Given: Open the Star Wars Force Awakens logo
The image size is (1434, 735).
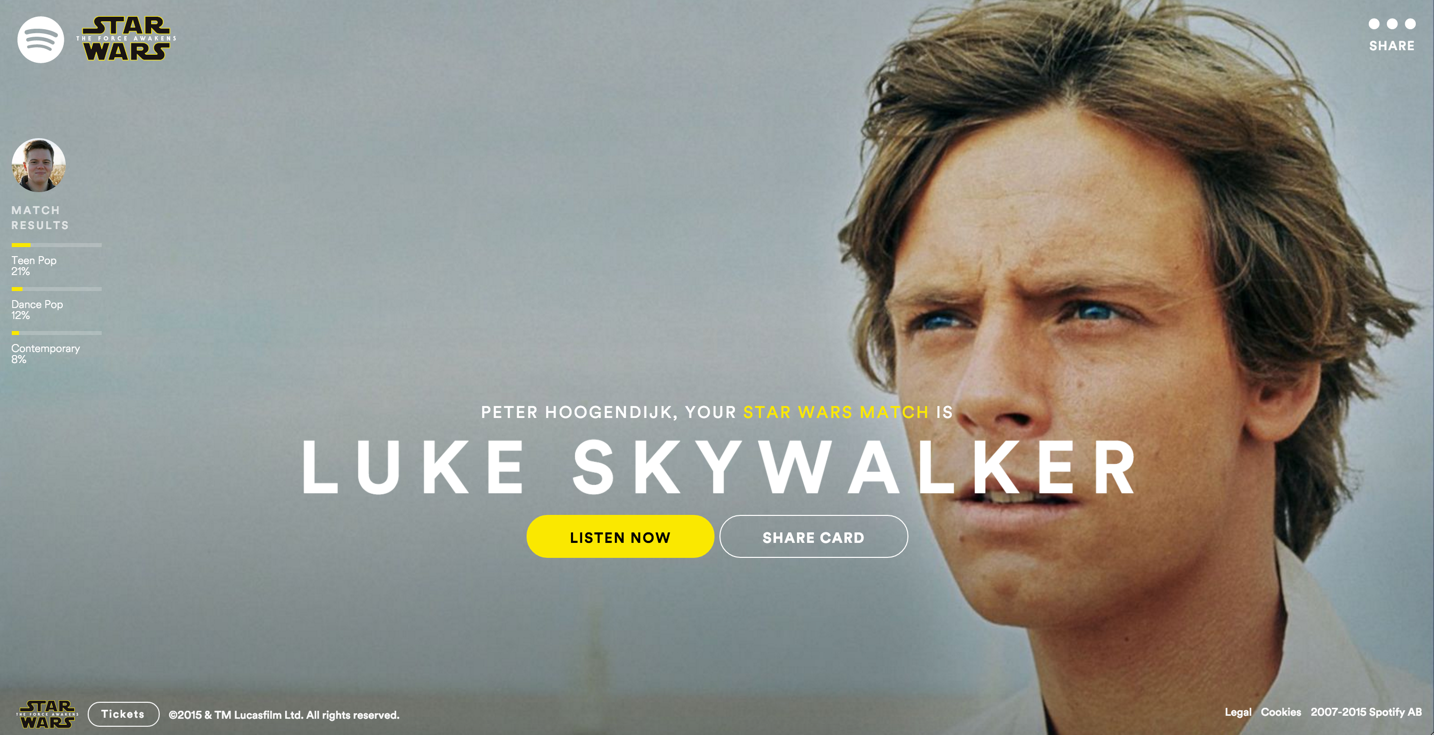Looking at the screenshot, I should click(126, 39).
